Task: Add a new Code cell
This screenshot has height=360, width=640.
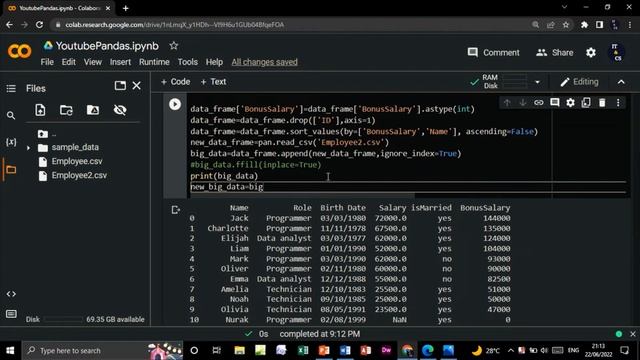Action: (176, 82)
